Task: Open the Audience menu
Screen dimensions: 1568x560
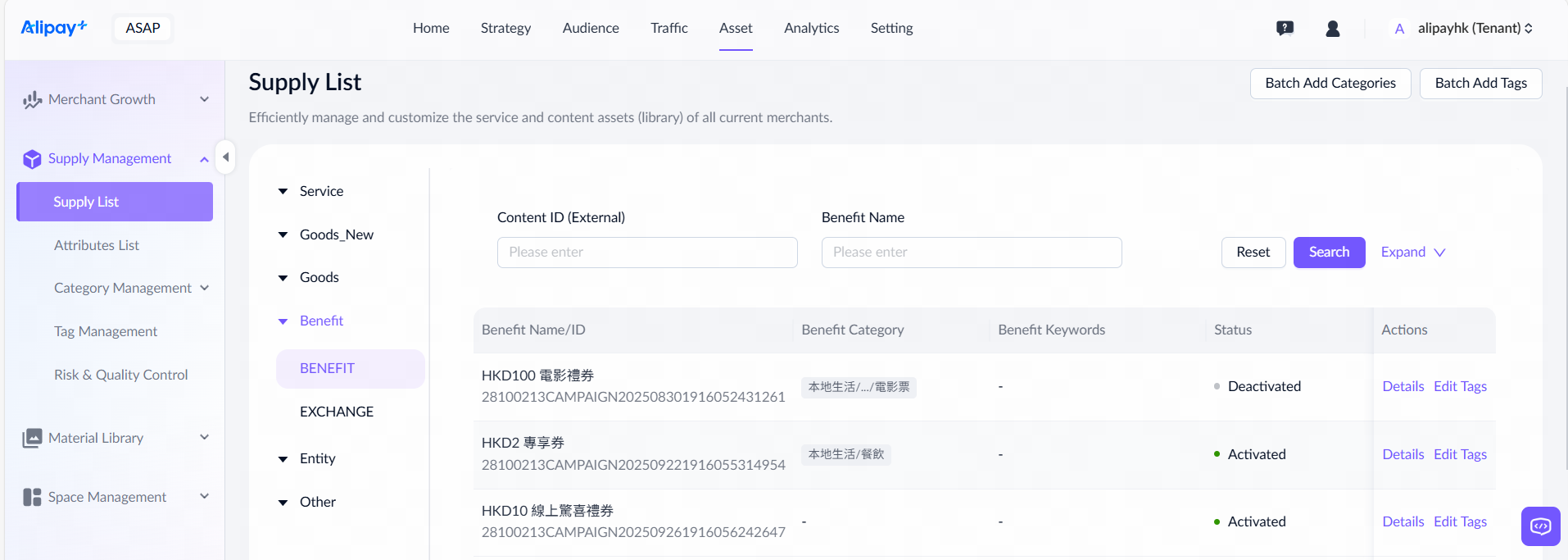Action: pos(590,29)
